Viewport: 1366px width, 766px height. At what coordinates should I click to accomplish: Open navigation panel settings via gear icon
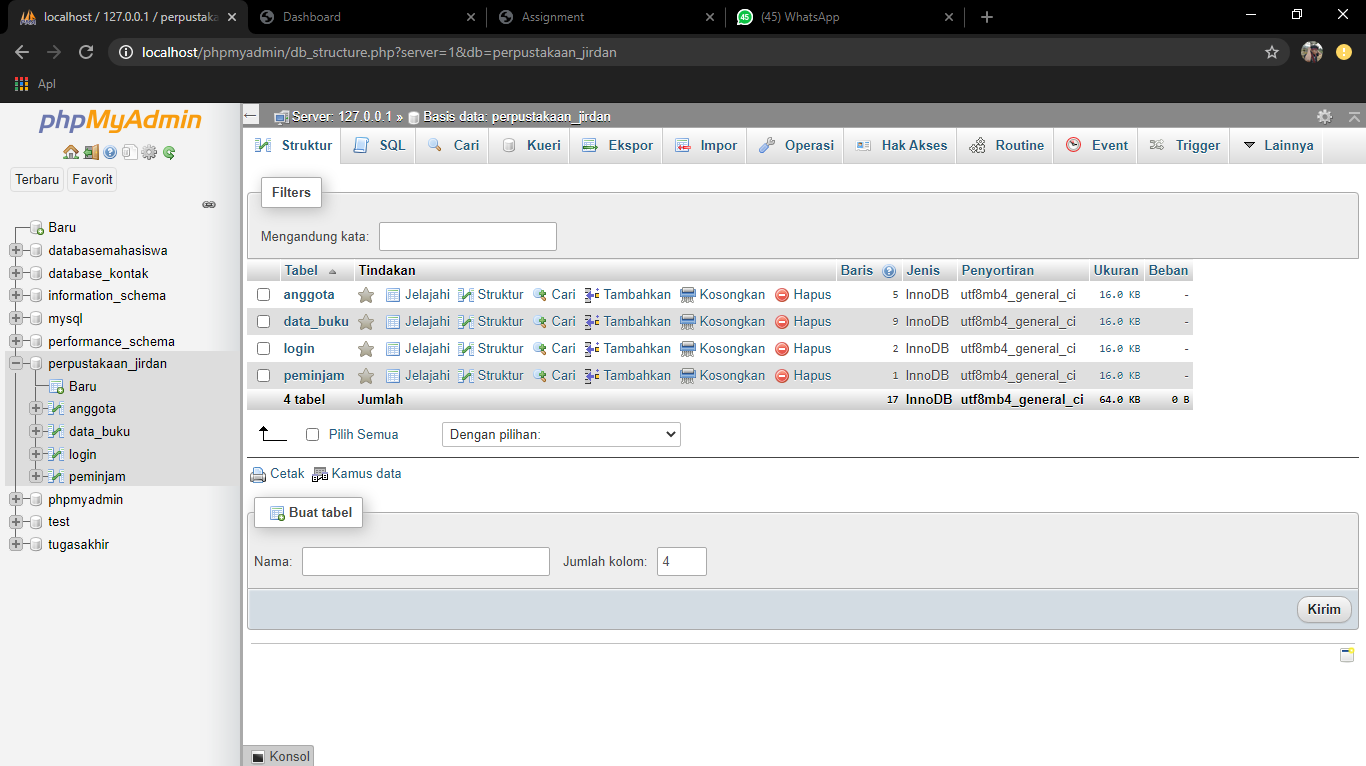click(149, 152)
